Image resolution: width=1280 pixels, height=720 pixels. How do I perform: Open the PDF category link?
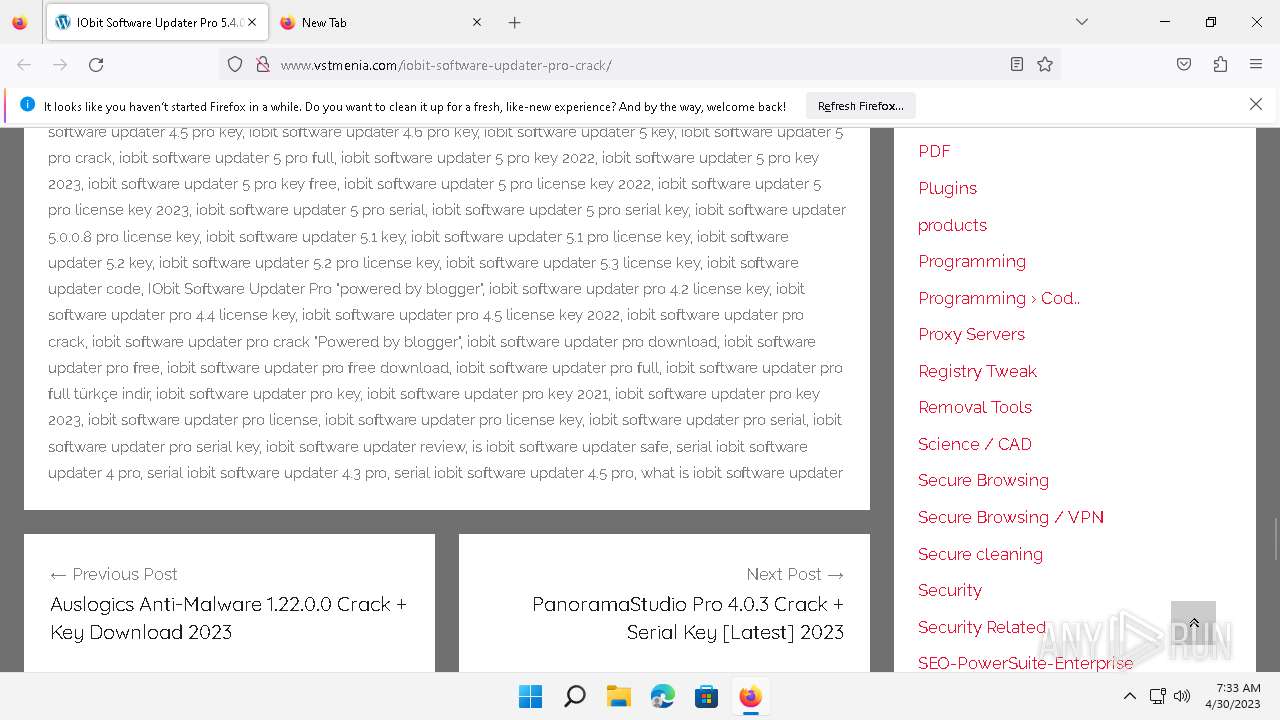[934, 151]
